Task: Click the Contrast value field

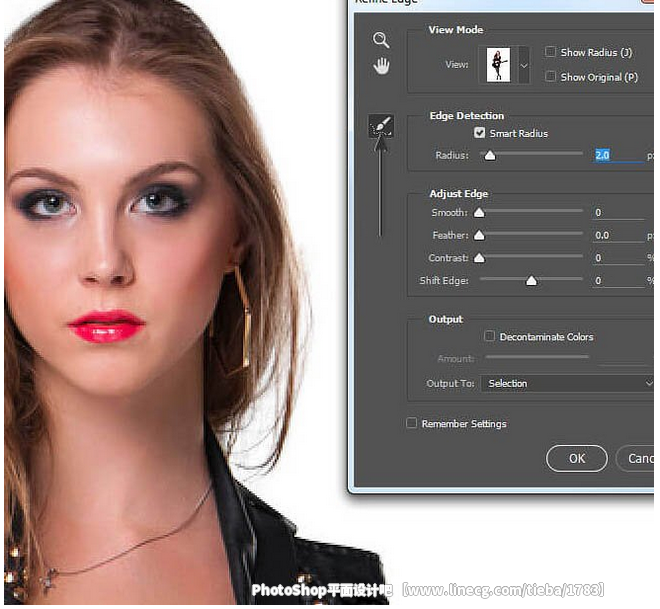Action: coord(618,258)
